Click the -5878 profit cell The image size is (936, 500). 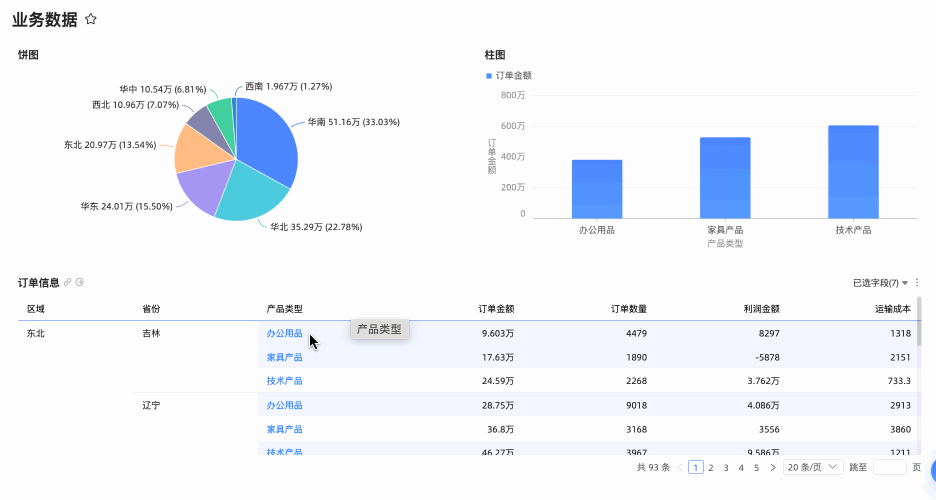point(767,357)
